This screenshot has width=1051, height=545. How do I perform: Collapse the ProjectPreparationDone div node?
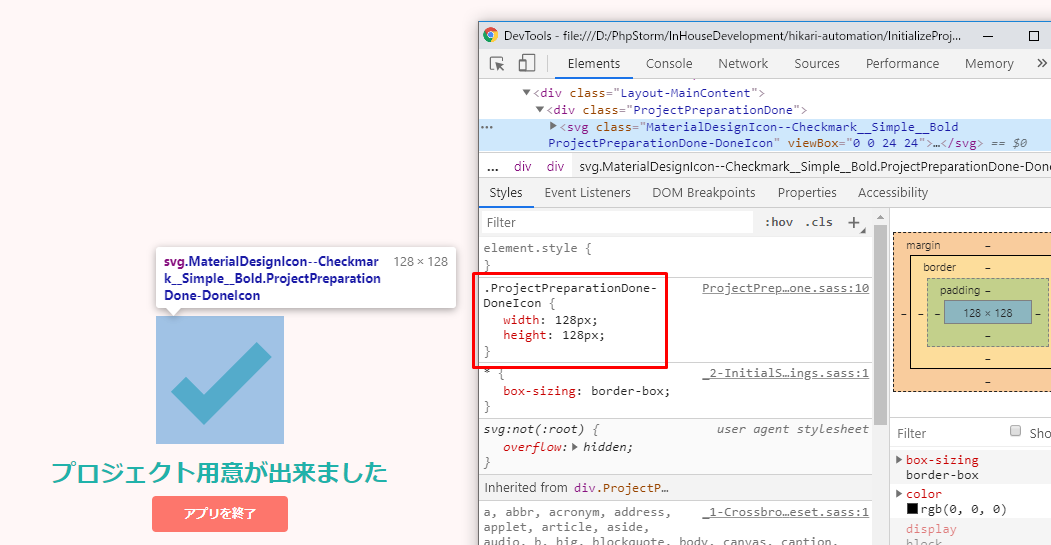[x=540, y=109]
